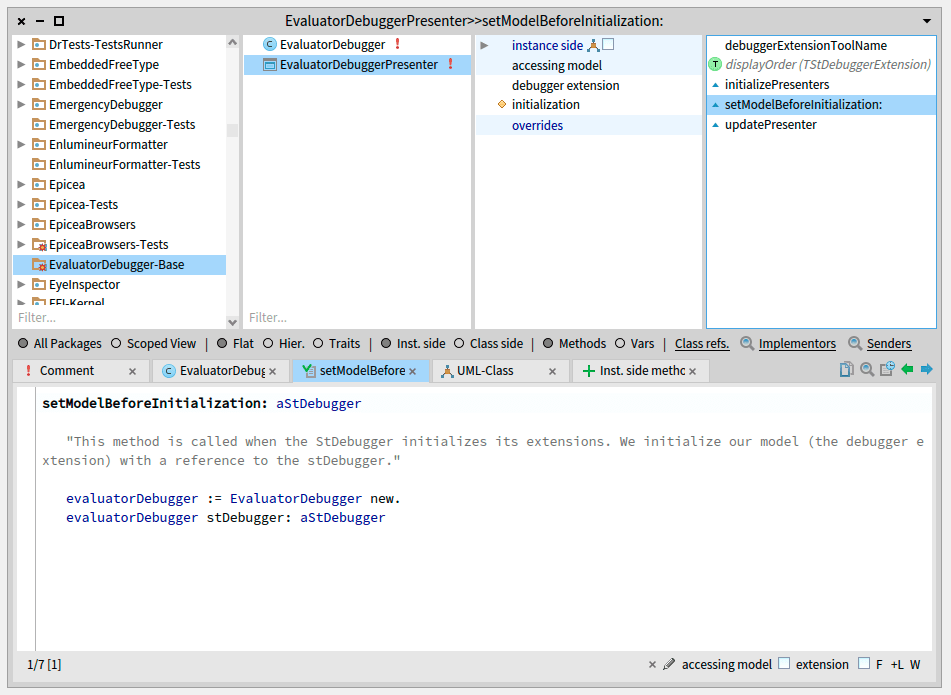Click the green T trait icon beside displayOrder
The image size is (951, 695).
715,65
